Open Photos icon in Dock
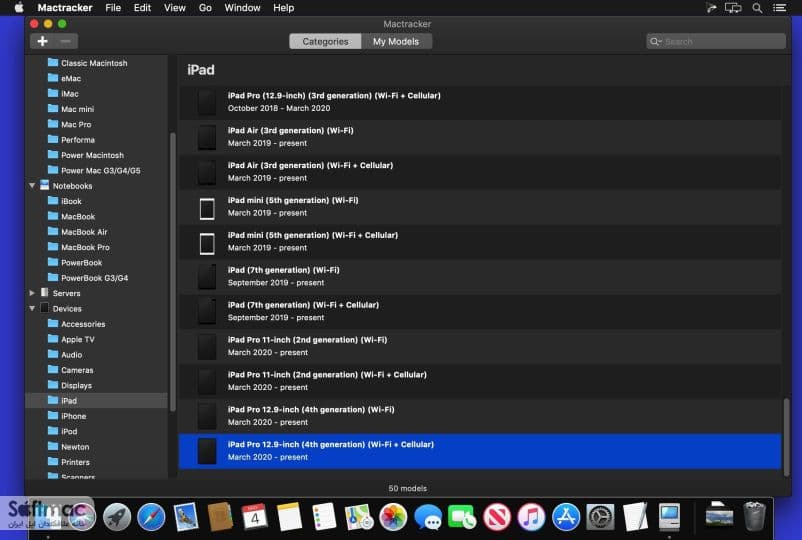 (393, 516)
